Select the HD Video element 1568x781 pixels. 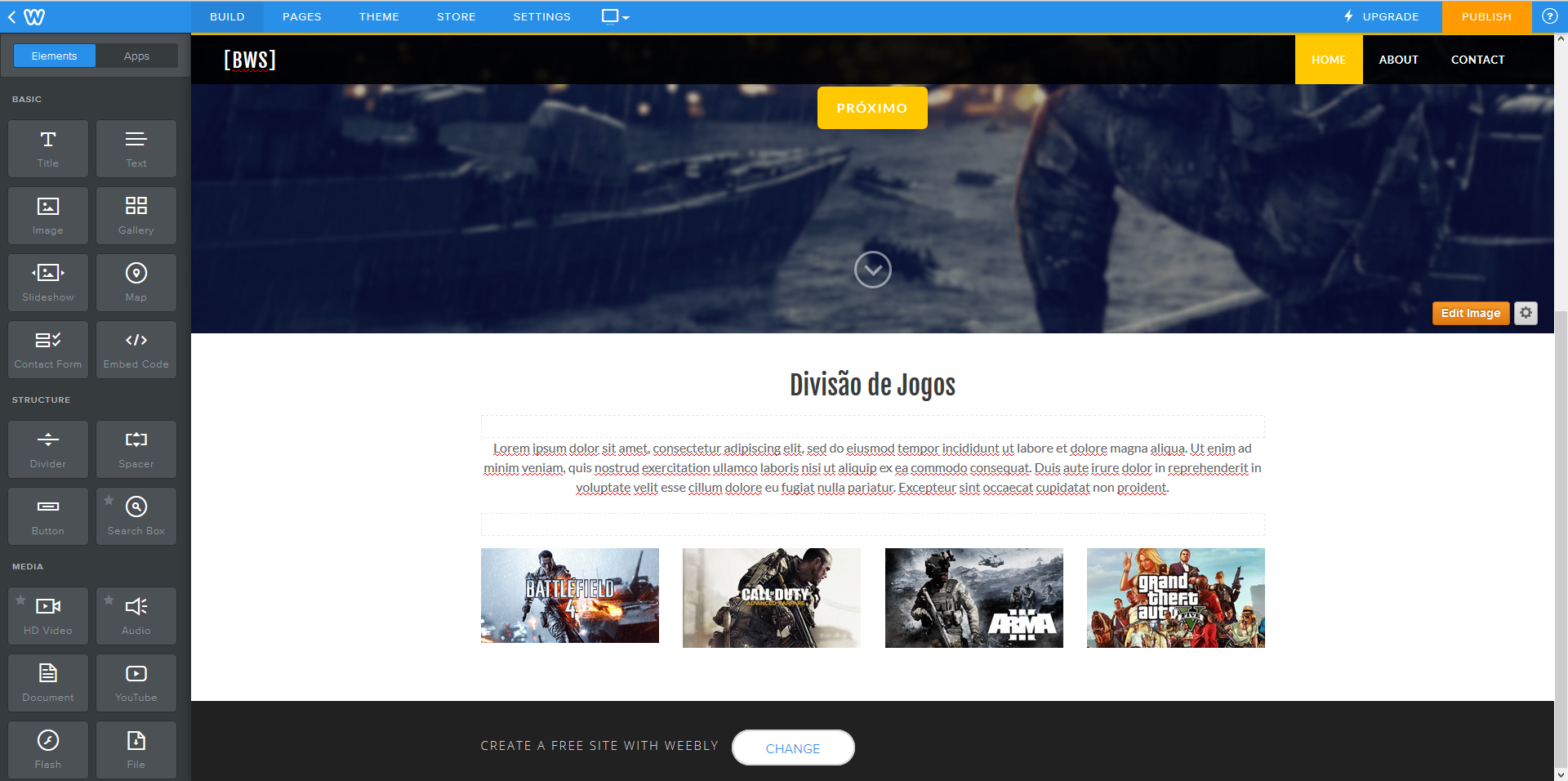(x=48, y=616)
